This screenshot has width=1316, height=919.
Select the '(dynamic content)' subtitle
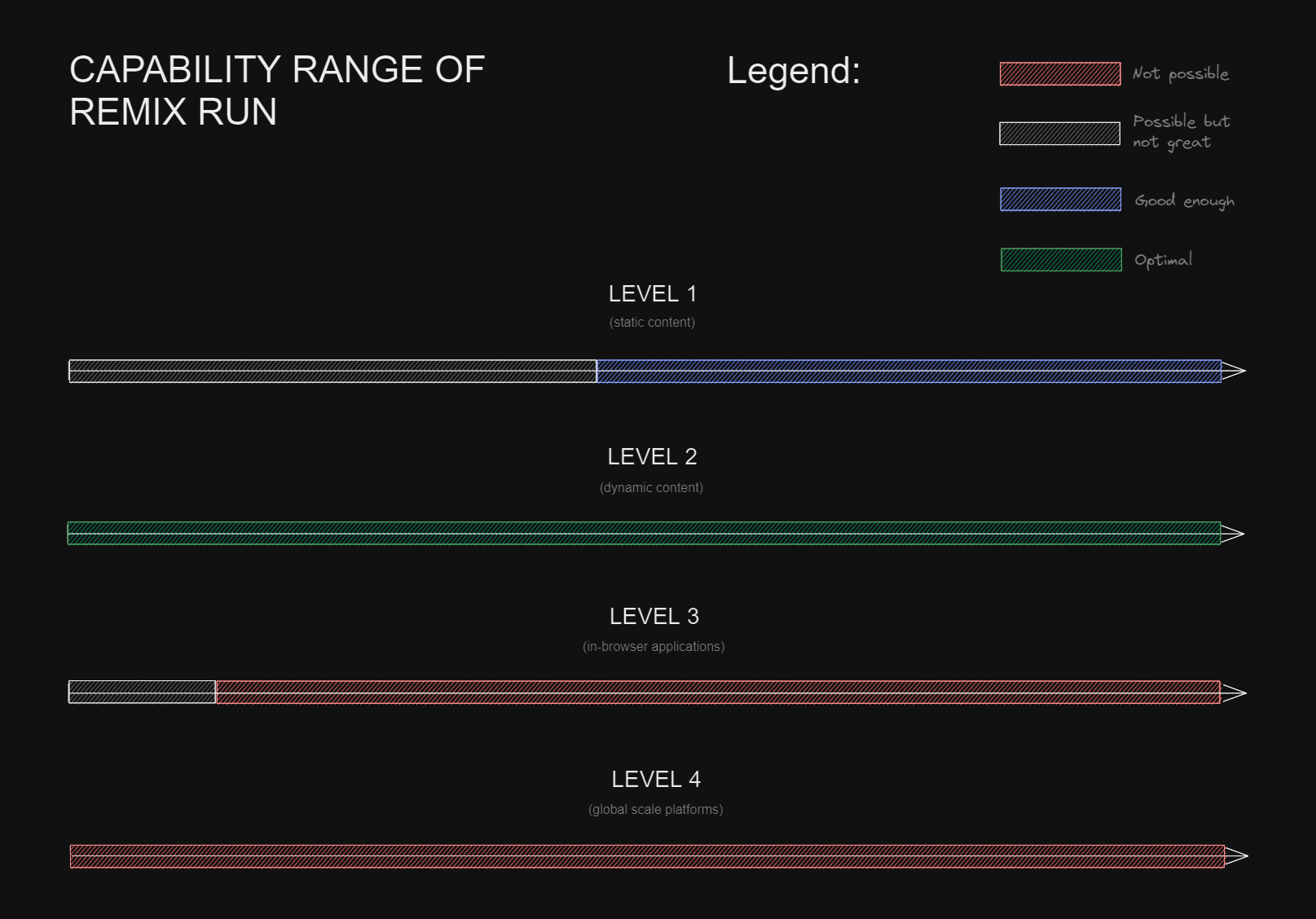[651, 488]
